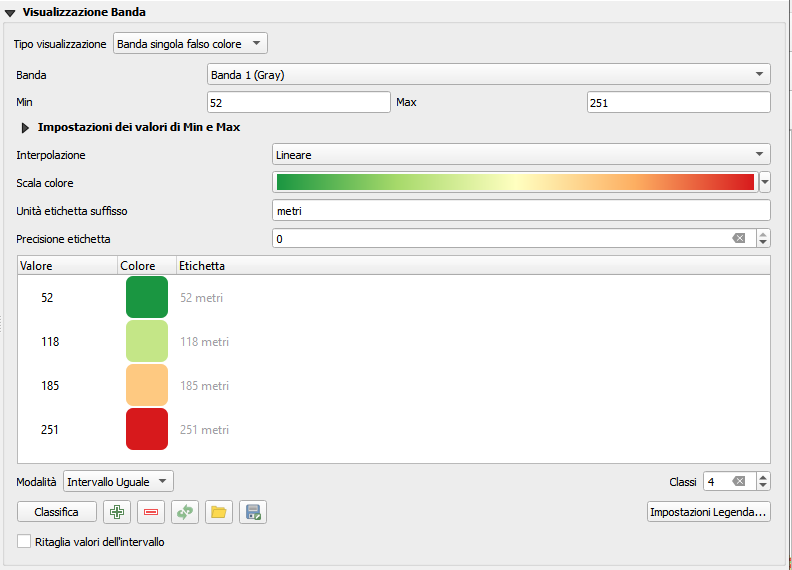The height and width of the screenshot is (570, 792).
Task: Click the Unità etichetta suffisso field
Action: pos(521,210)
